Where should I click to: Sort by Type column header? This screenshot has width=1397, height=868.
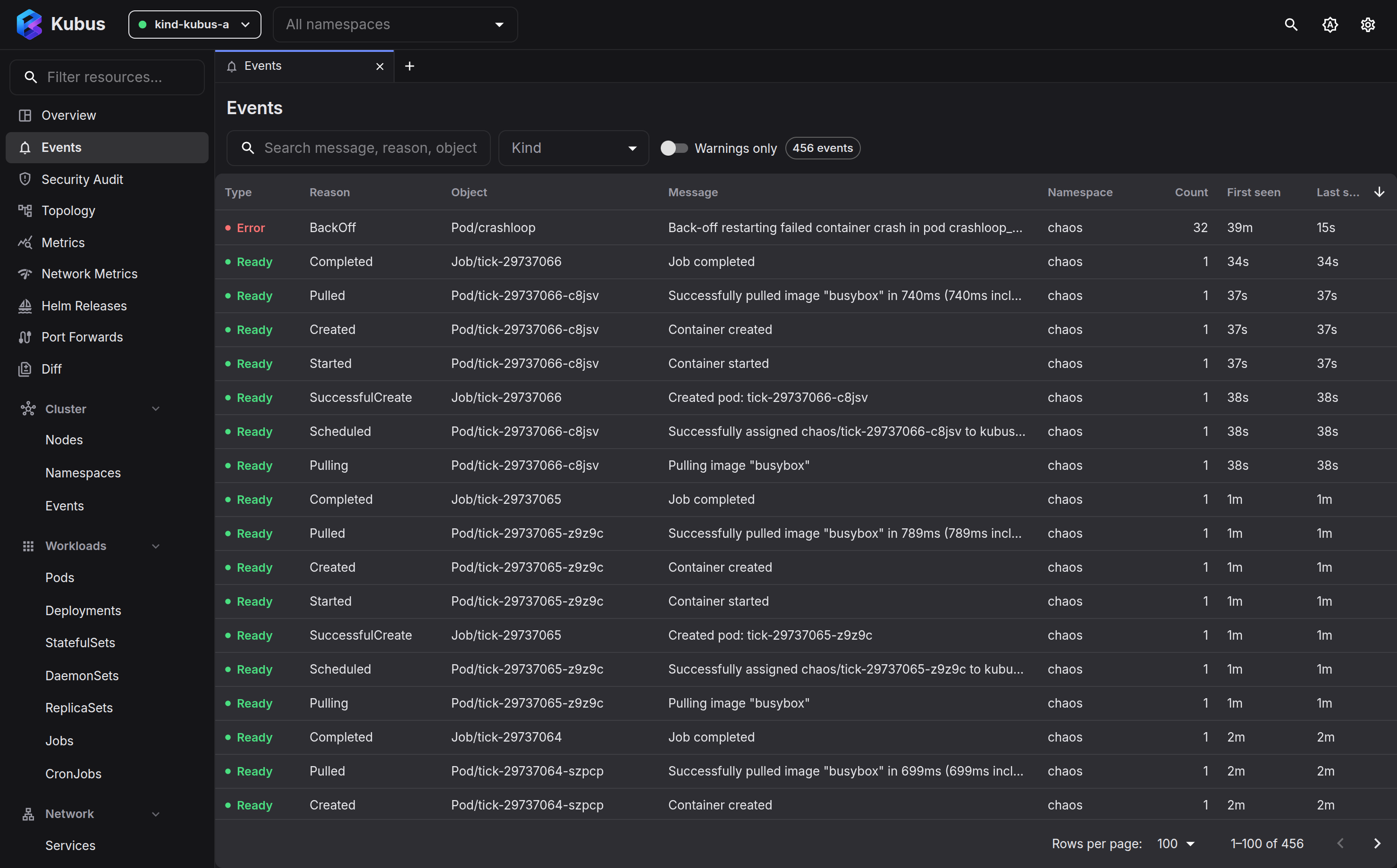238,192
